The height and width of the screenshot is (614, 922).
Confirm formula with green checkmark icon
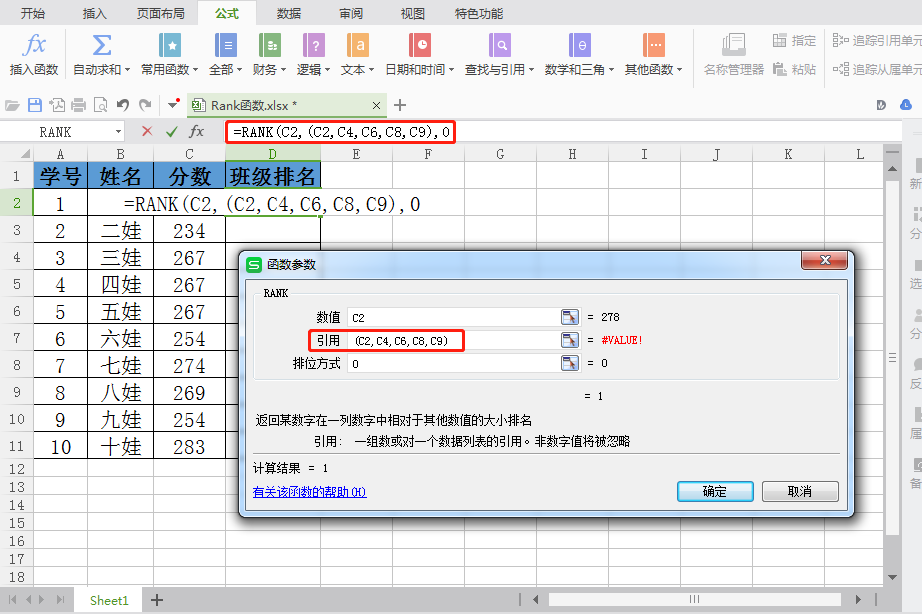(x=172, y=131)
